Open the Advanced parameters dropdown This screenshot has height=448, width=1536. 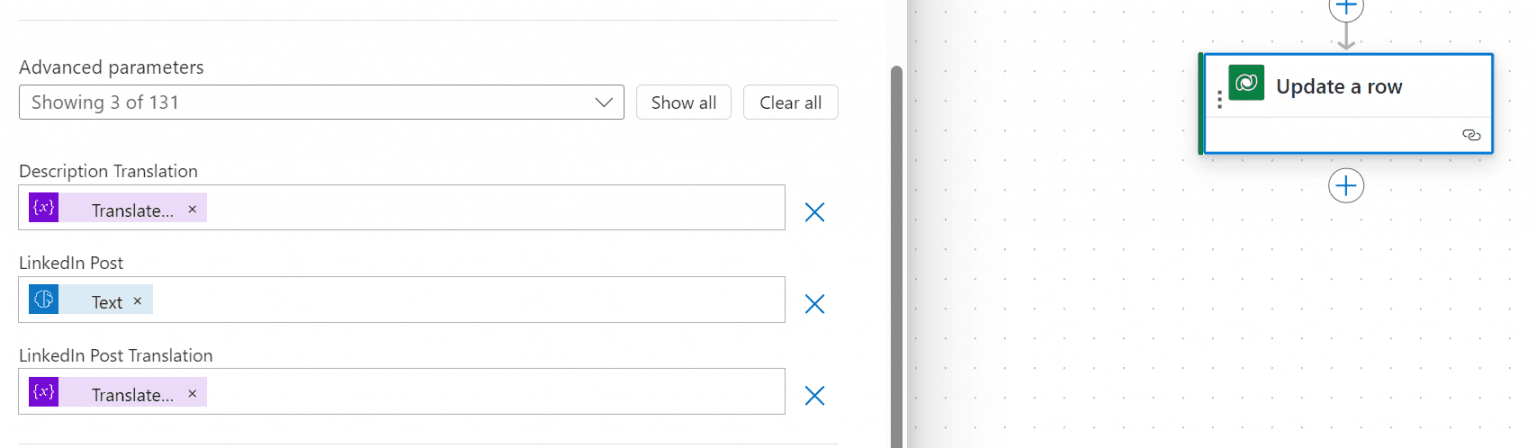pos(320,102)
